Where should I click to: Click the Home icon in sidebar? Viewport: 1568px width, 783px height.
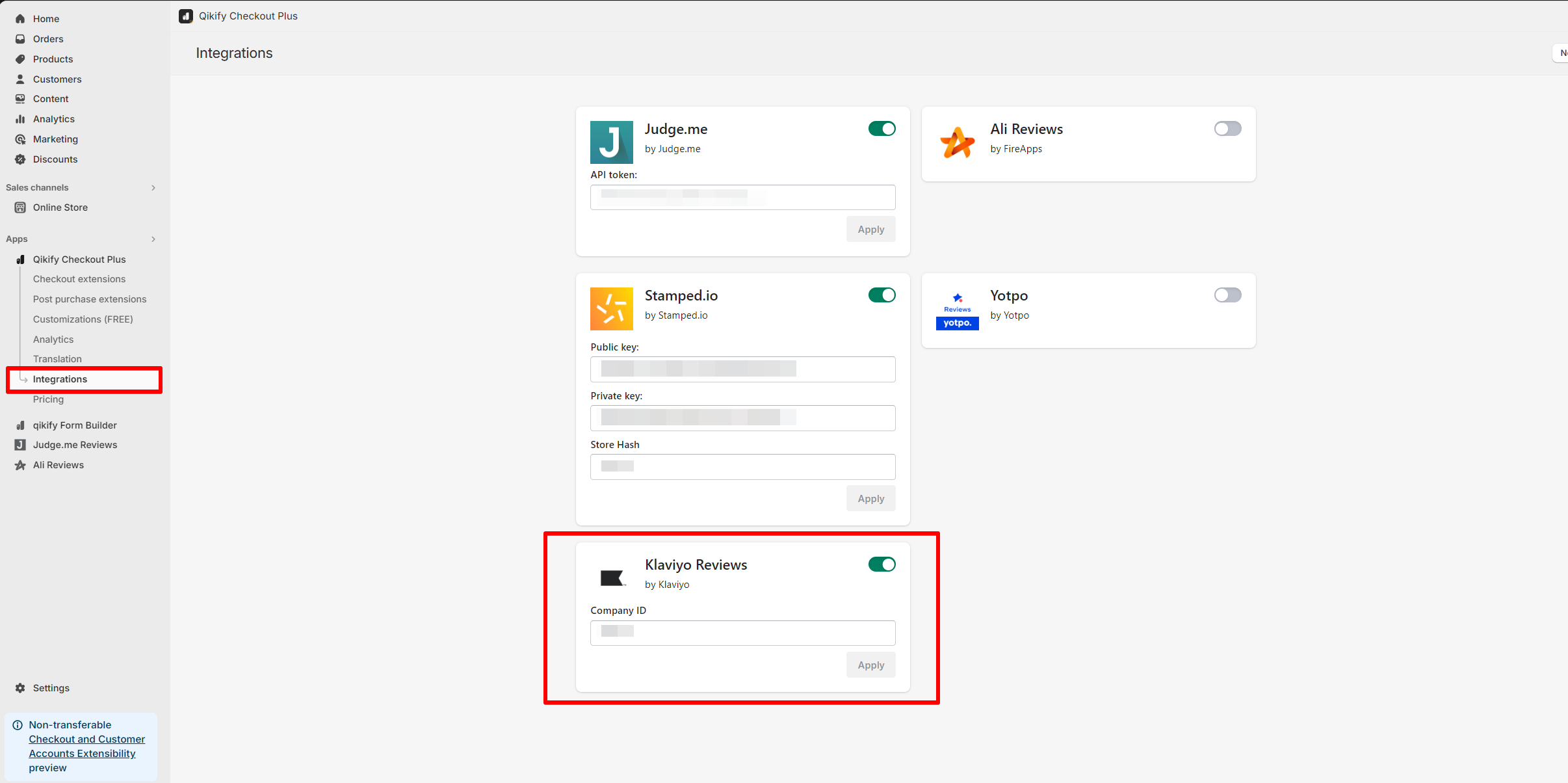(x=20, y=19)
